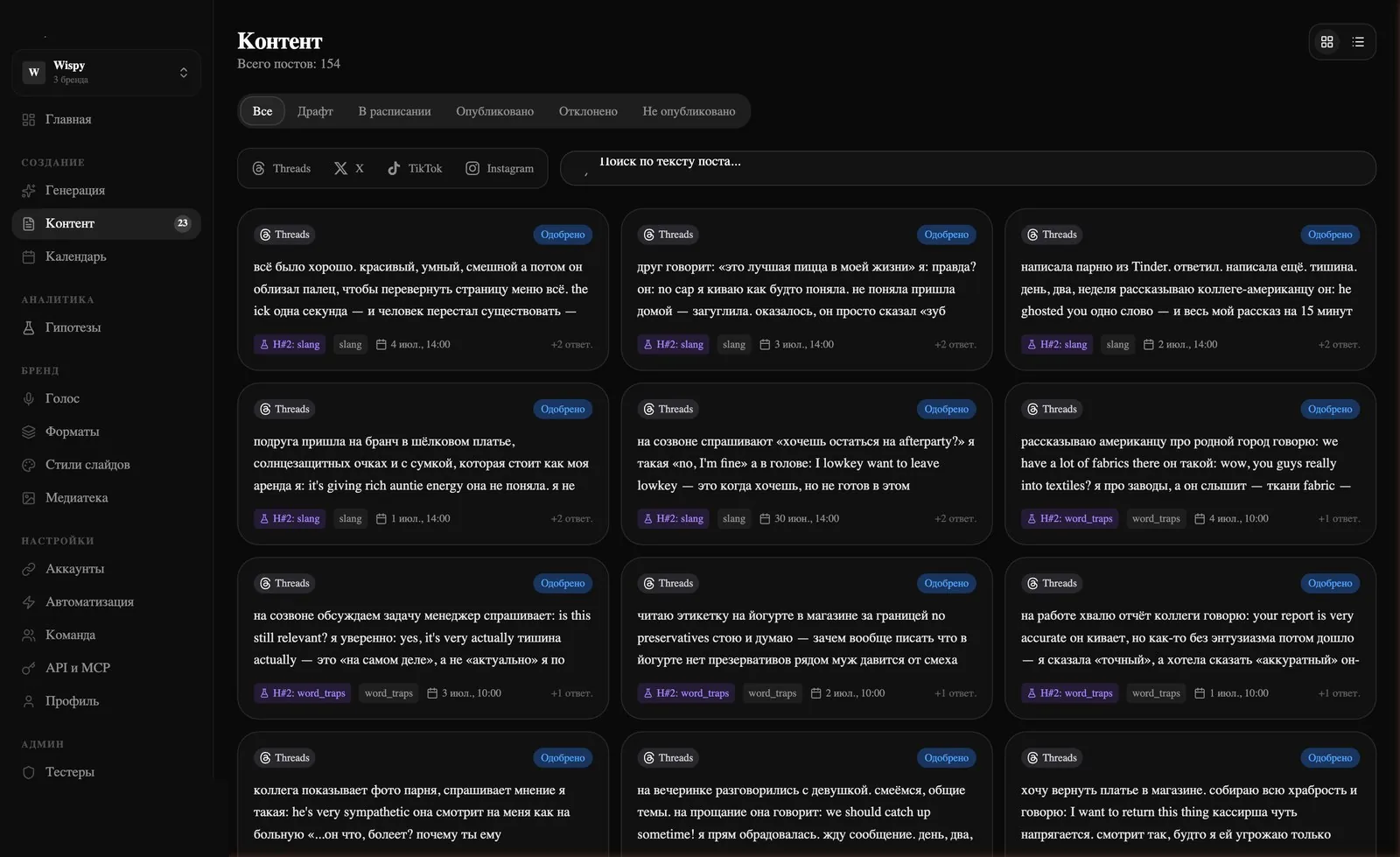Click Одобрено badge on the party girl post
Viewport: 1400px width, 857px height.
(x=947, y=758)
